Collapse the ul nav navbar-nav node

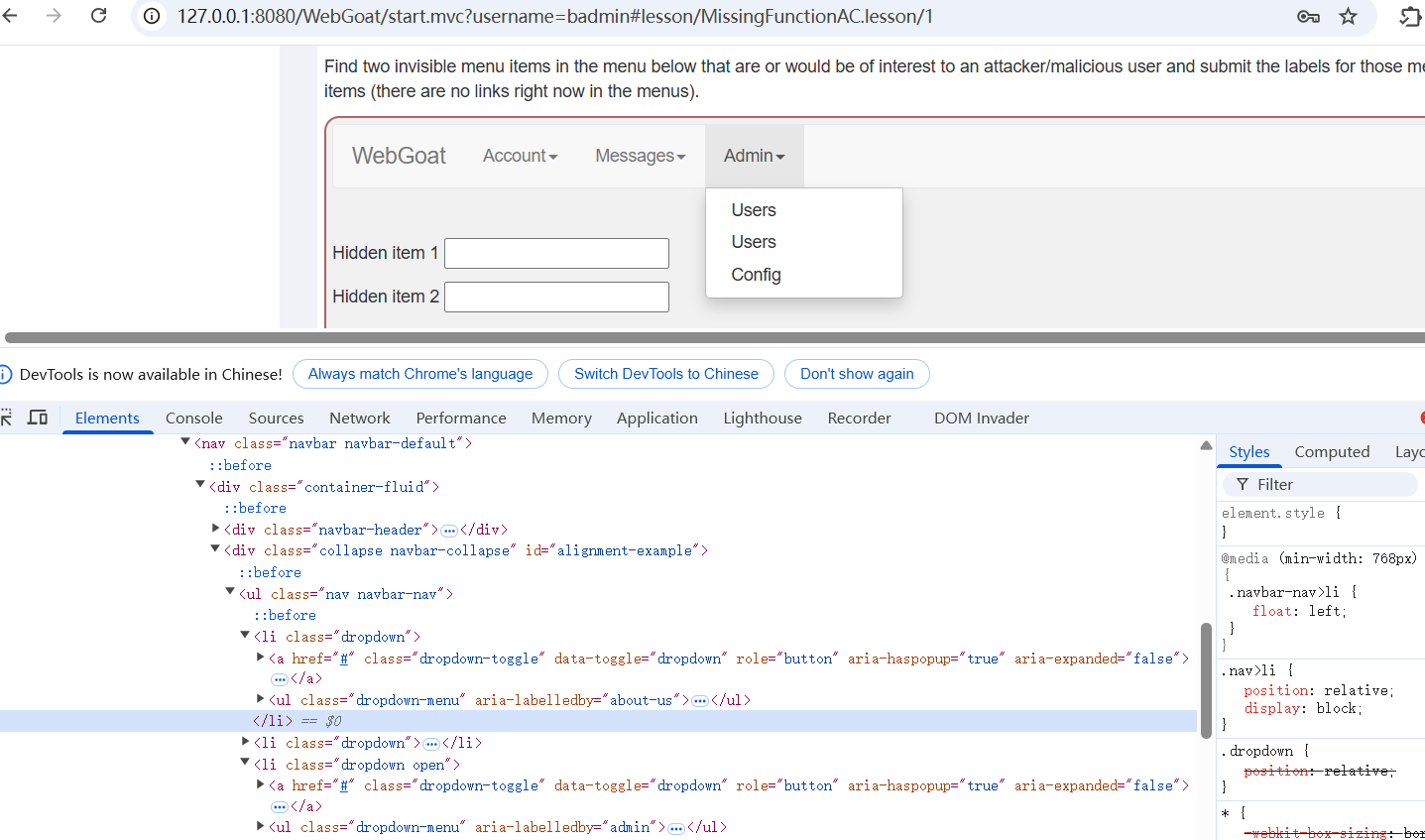click(x=229, y=593)
